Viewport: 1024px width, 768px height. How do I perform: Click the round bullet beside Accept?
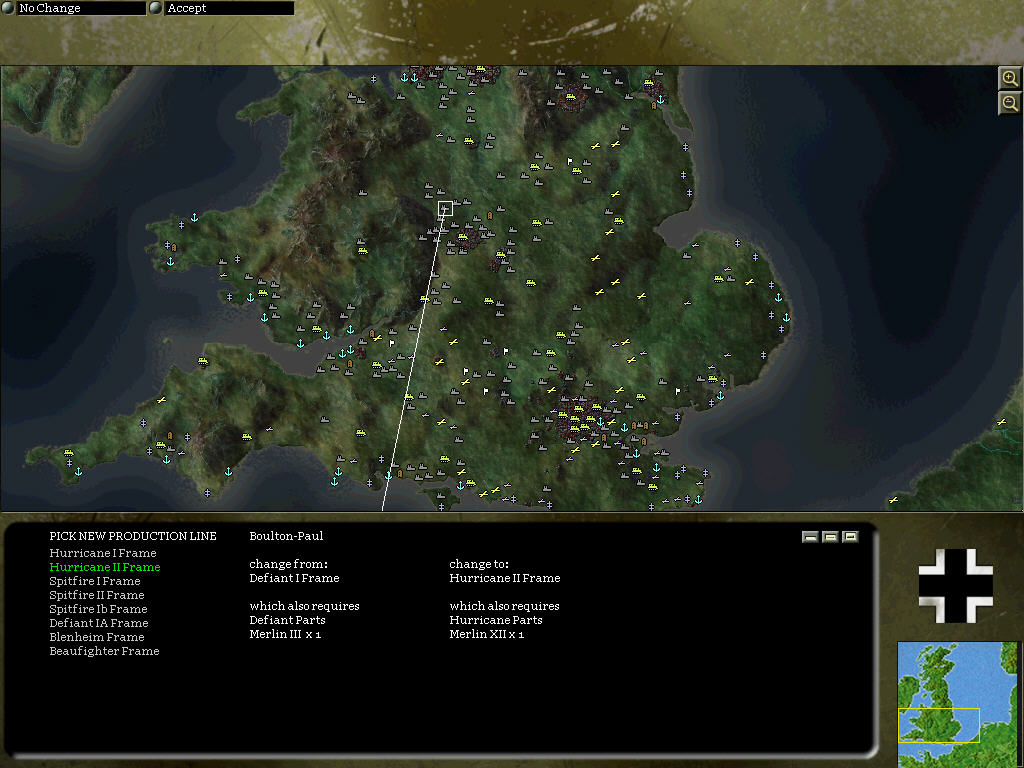click(x=155, y=8)
